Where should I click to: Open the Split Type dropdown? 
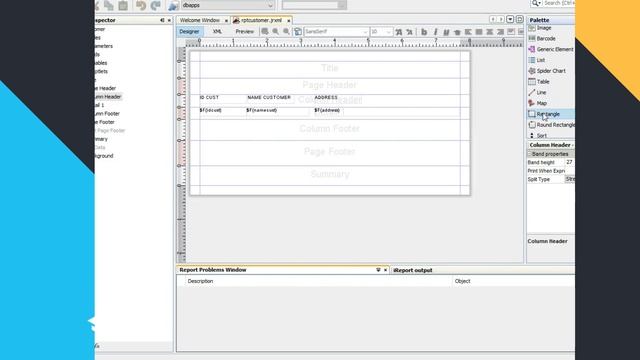[x=570, y=179]
